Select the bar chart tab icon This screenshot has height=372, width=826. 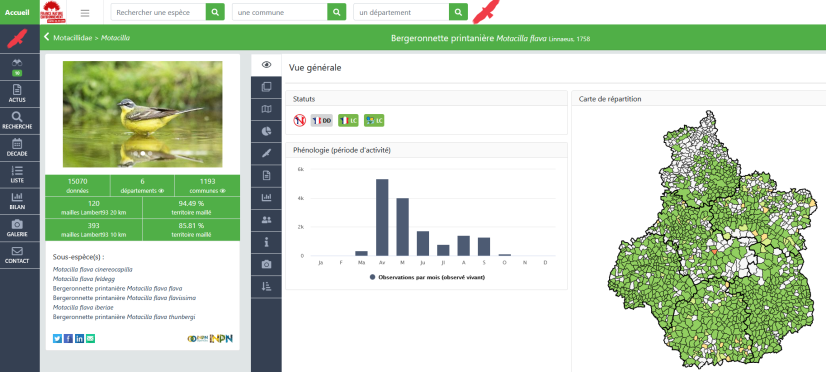[267, 198]
